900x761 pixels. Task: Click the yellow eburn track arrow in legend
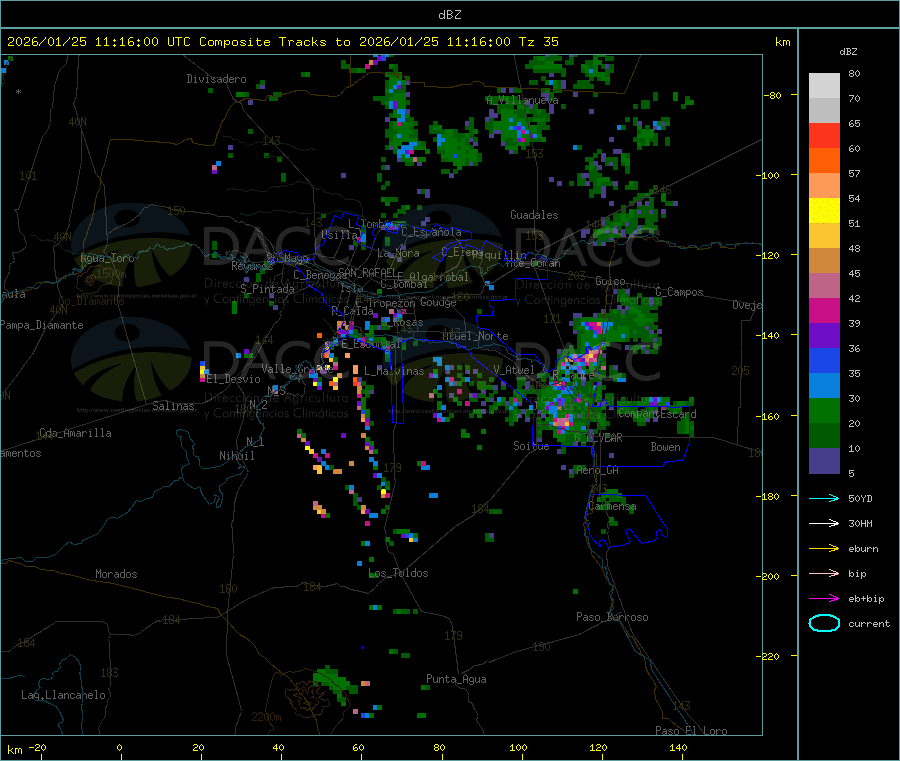pyautogui.click(x=824, y=548)
